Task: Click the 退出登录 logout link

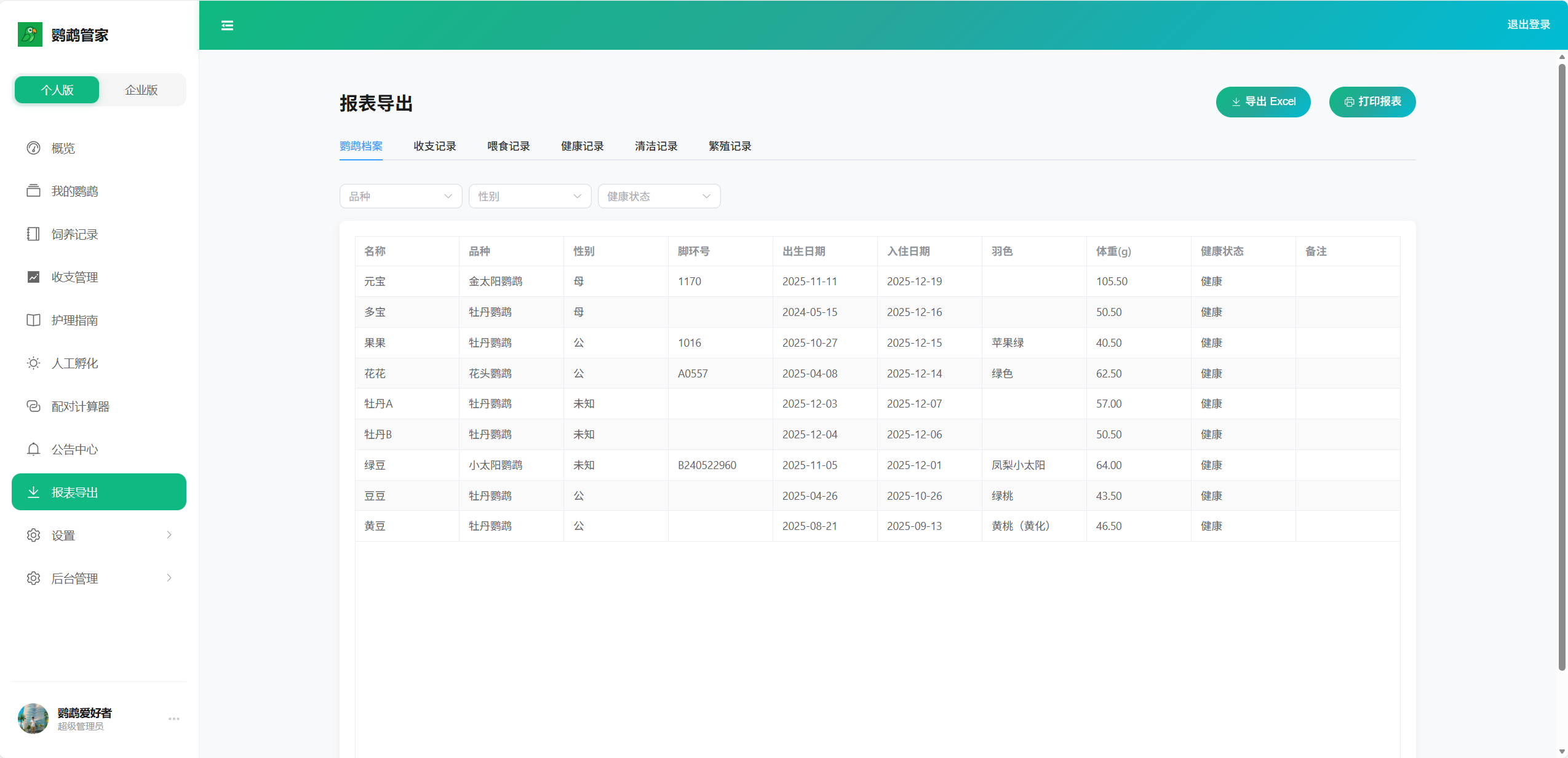Action: tap(1530, 25)
